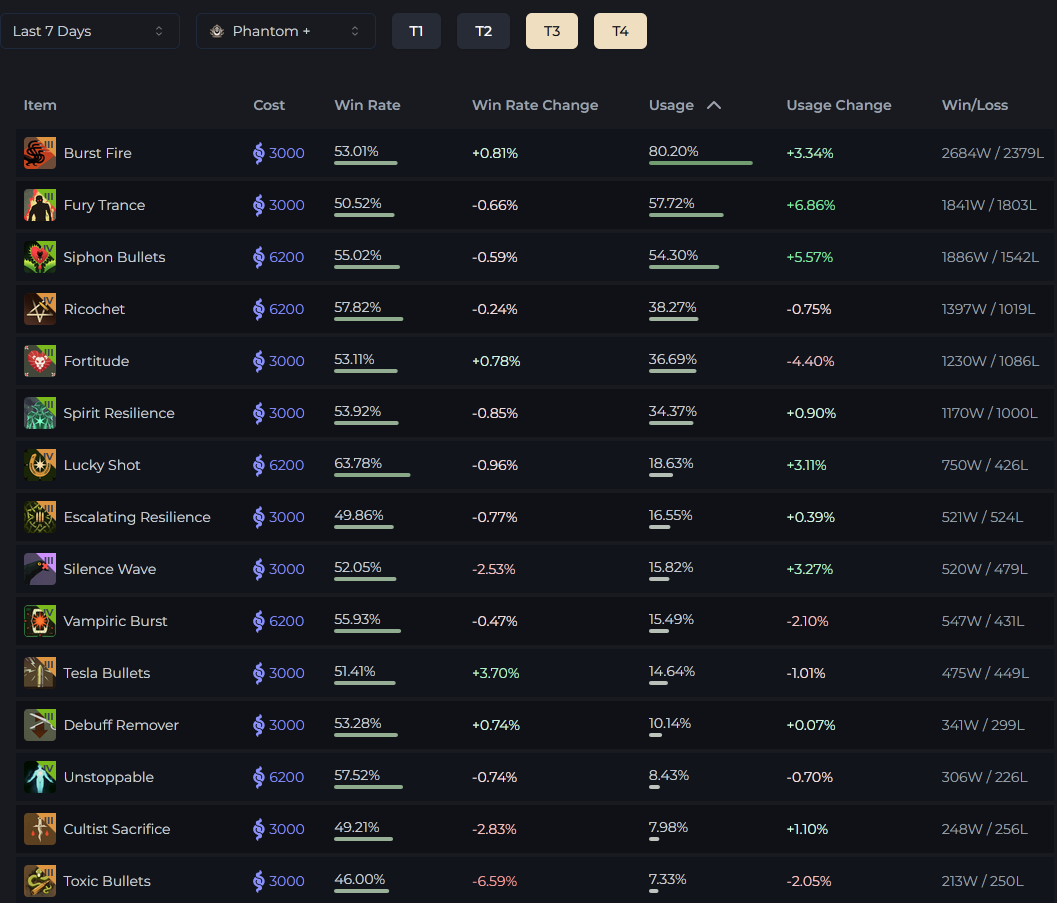The width and height of the screenshot is (1057, 903).
Task: Click the soul currency icon in Ricochet row
Action: pyautogui.click(x=259, y=309)
